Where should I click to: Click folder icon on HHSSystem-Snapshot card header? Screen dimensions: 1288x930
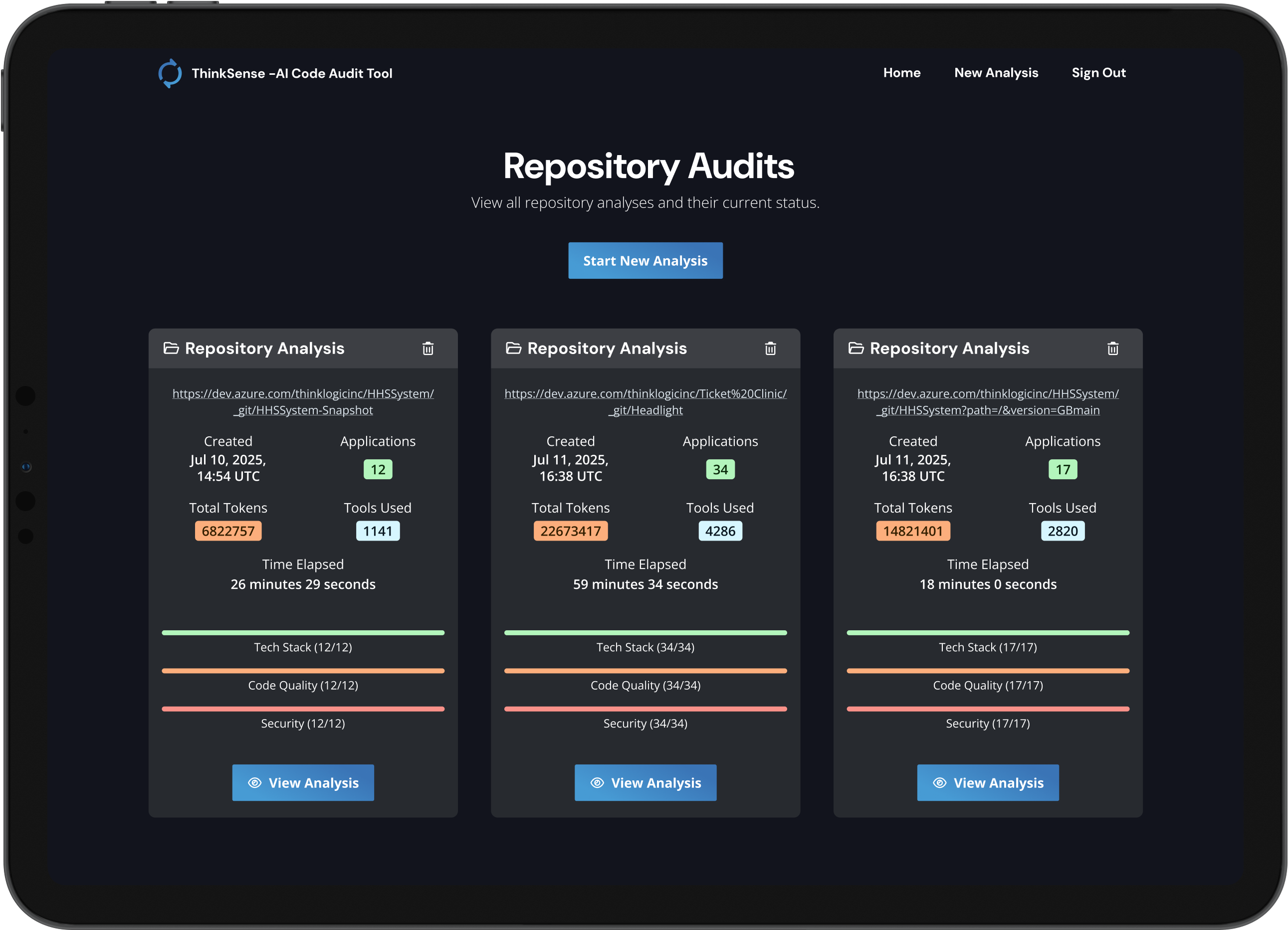click(171, 348)
